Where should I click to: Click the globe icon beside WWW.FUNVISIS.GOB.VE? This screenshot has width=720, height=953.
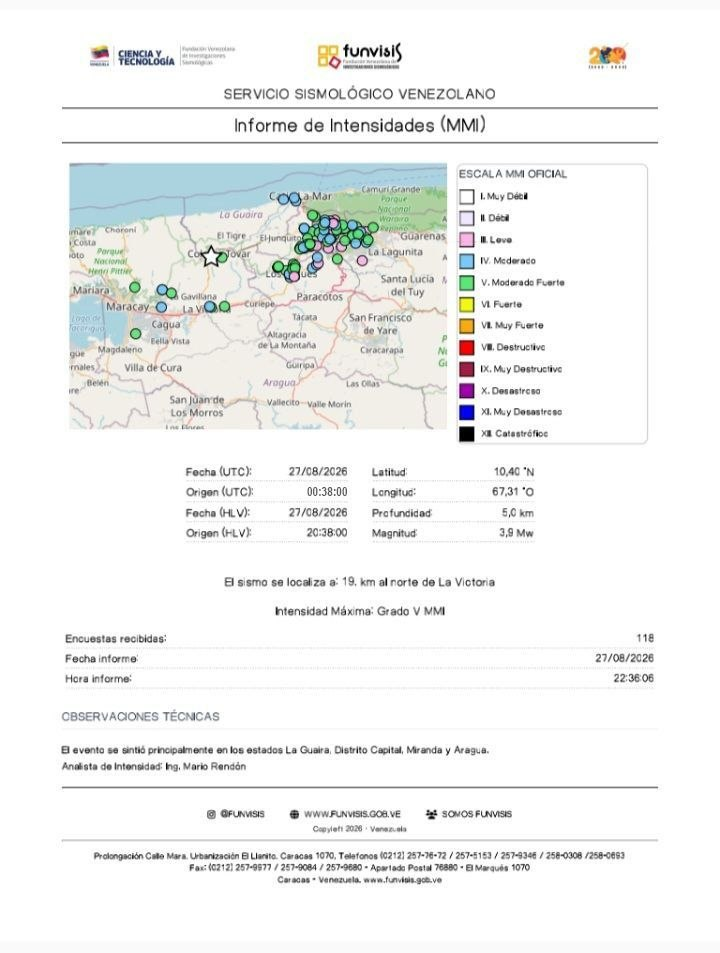click(x=294, y=814)
